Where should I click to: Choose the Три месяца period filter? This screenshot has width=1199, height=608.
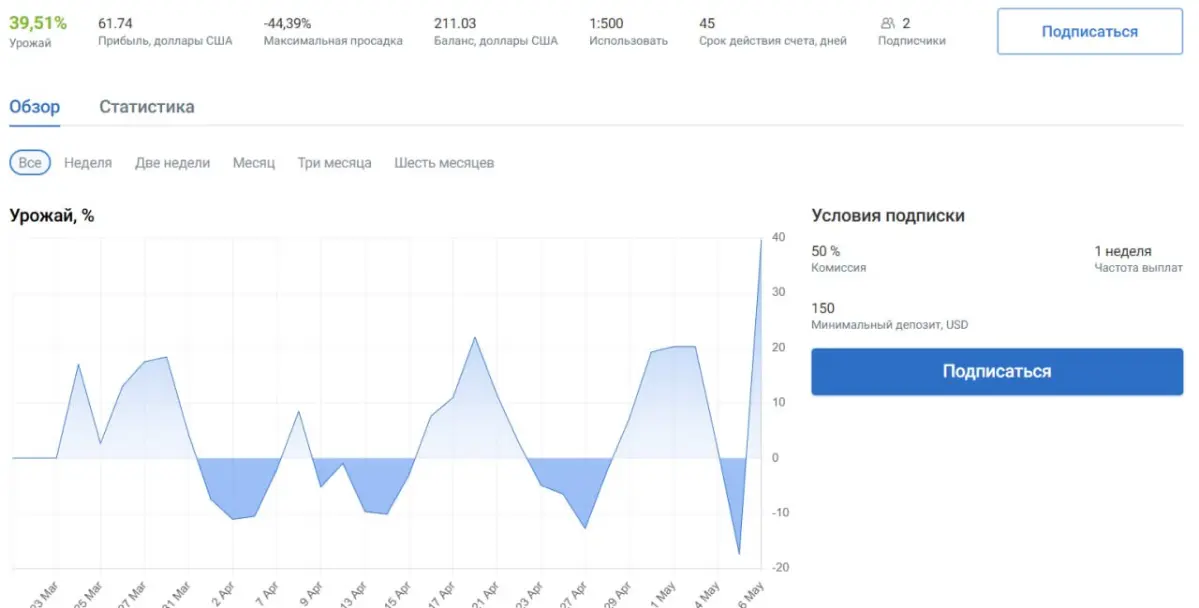tap(335, 163)
